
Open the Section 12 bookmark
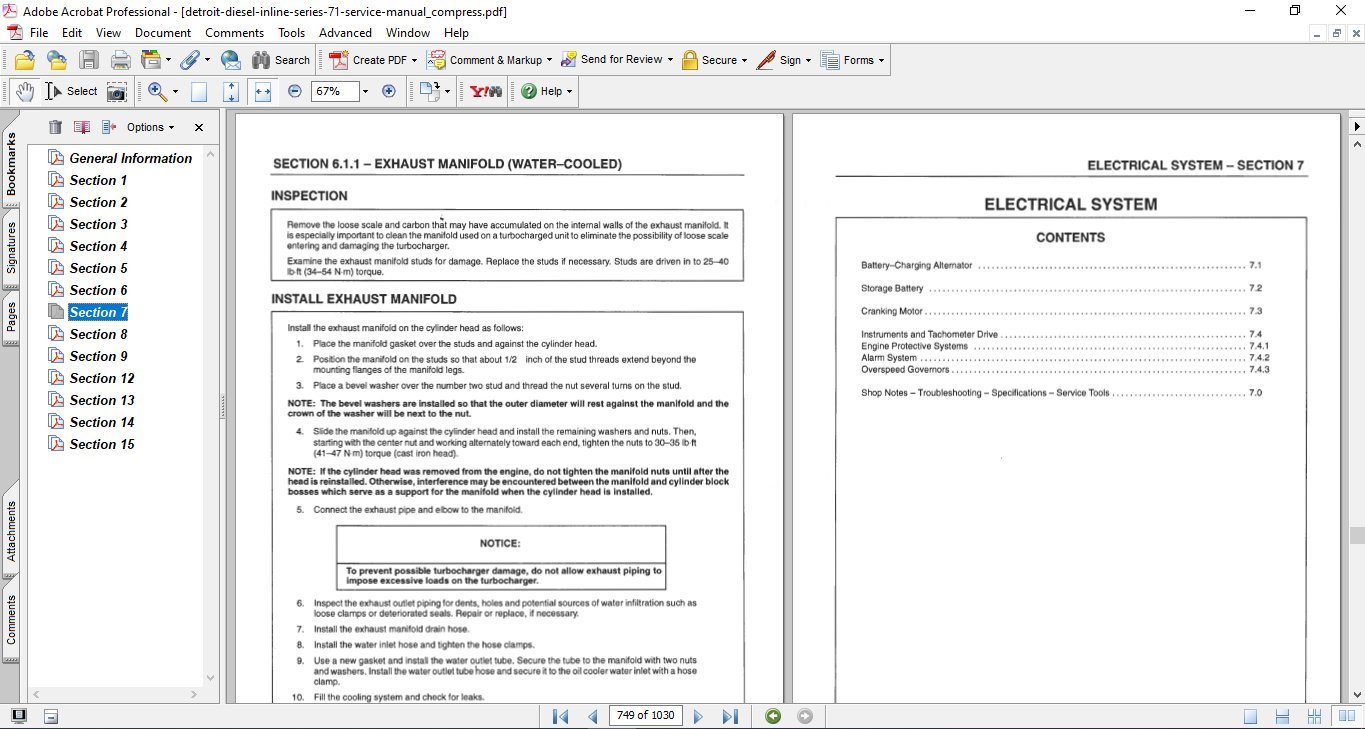click(x=101, y=378)
